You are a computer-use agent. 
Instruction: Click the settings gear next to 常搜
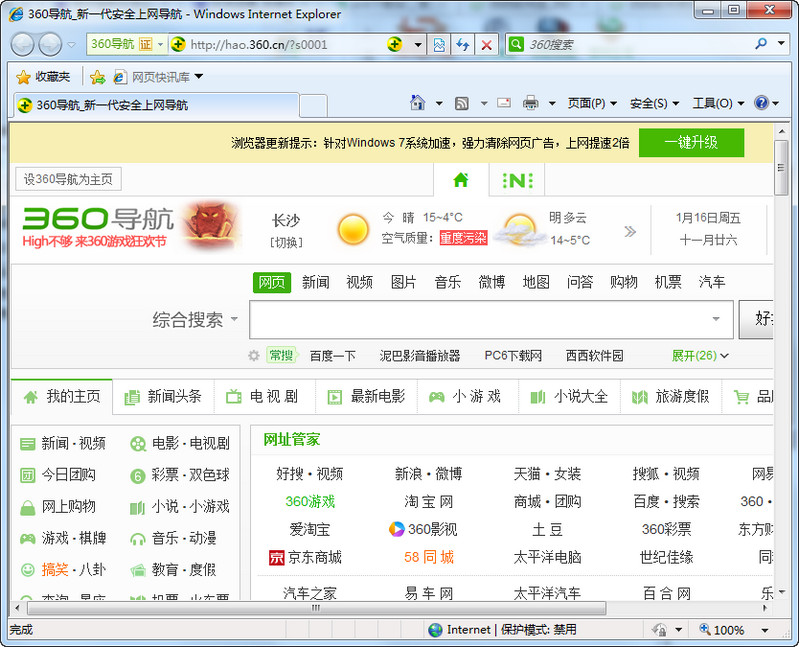pyautogui.click(x=254, y=355)
